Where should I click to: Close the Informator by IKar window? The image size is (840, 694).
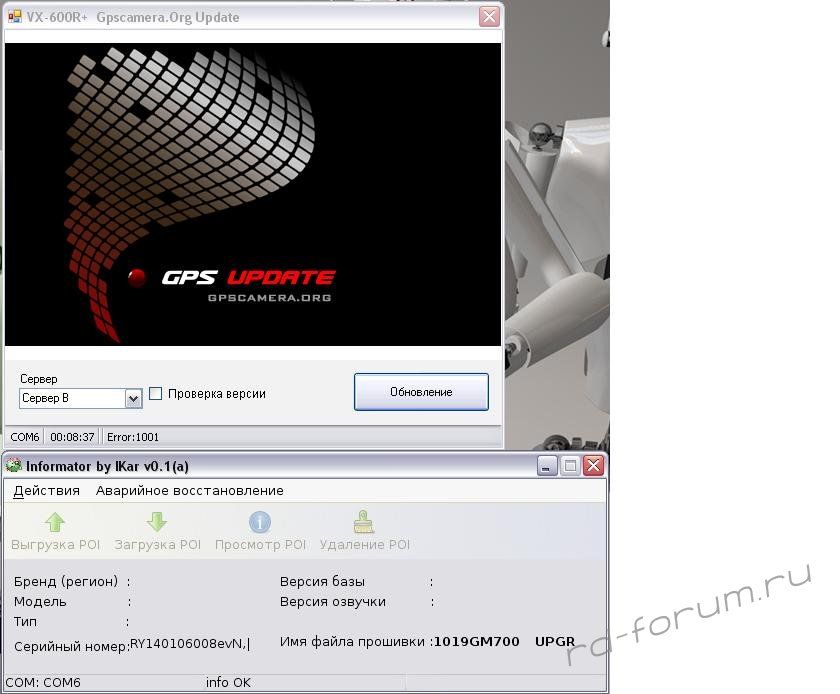pyautogui.click(x=594, y=466)
